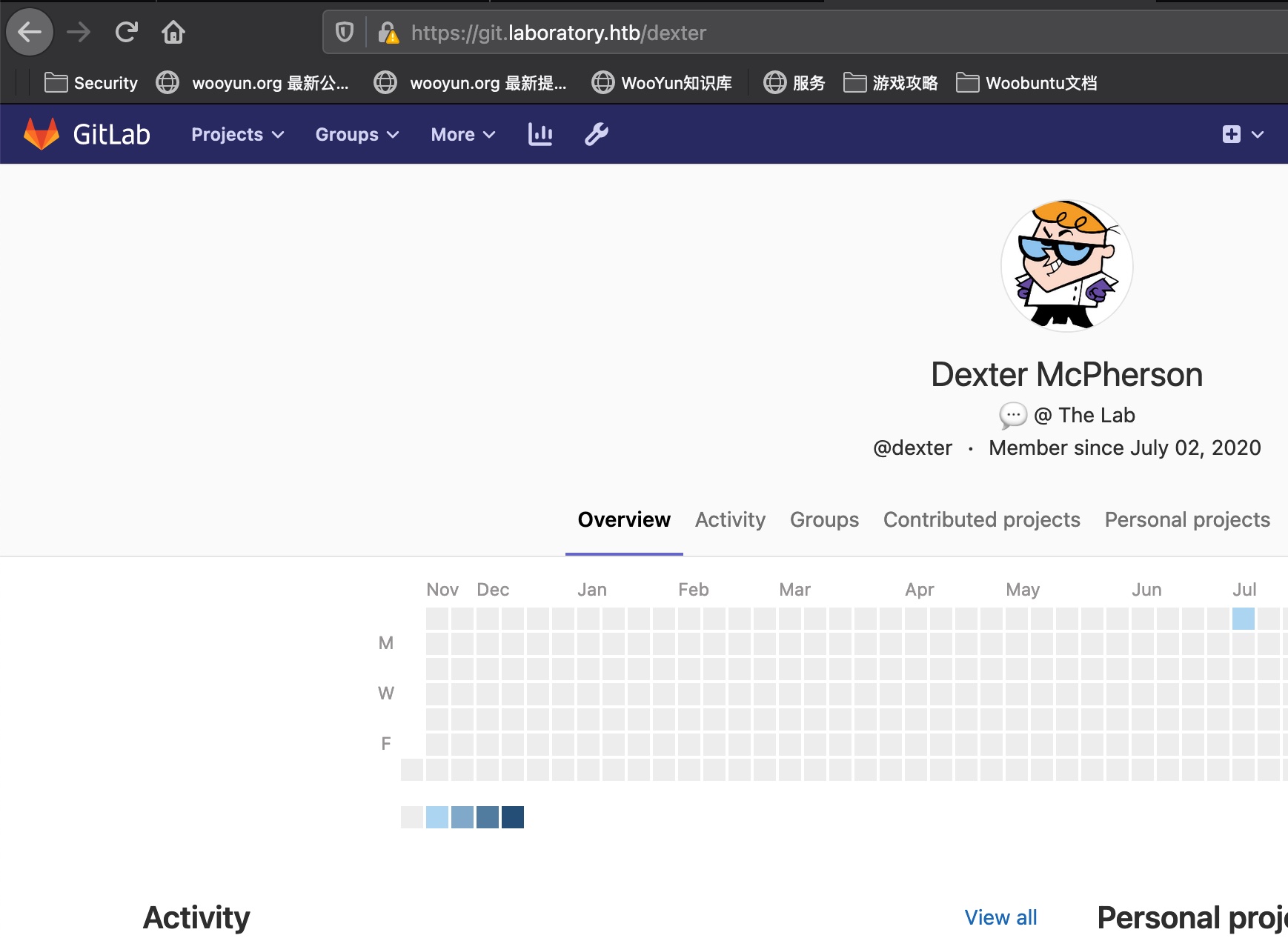Image resolution: width=1288 pixels, height=938 pixels.
Task: Click the darkest navy legend swatch
Action: click(x=513, y=817)
